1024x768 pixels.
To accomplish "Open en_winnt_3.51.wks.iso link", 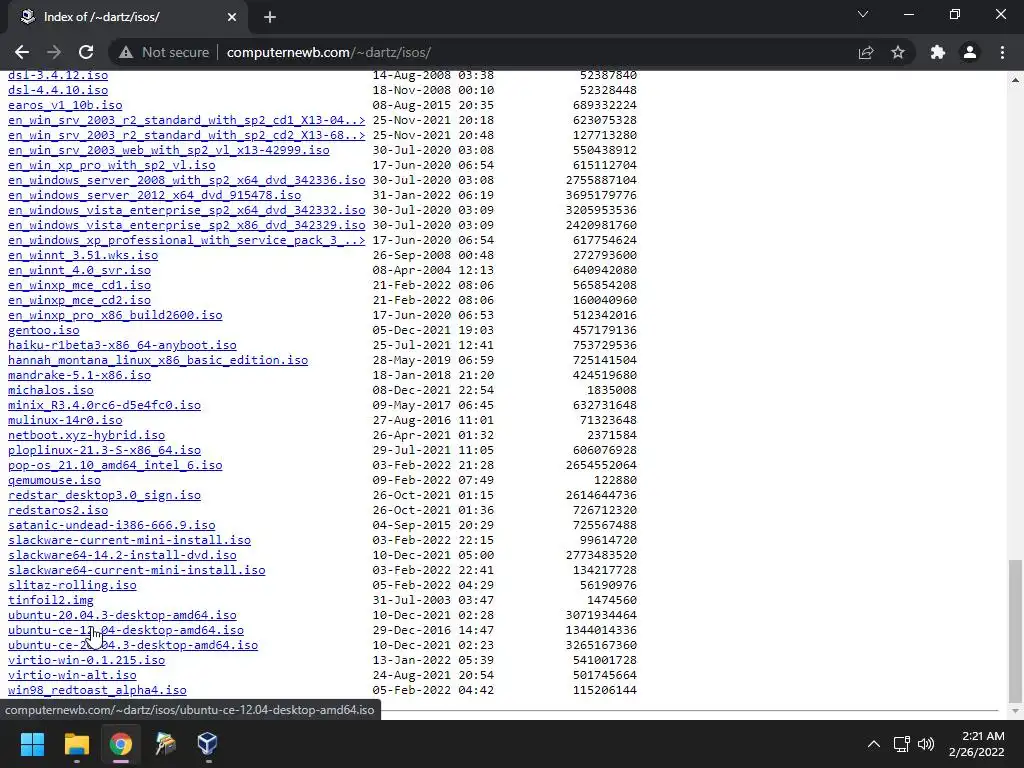I will tap(83, 255).
